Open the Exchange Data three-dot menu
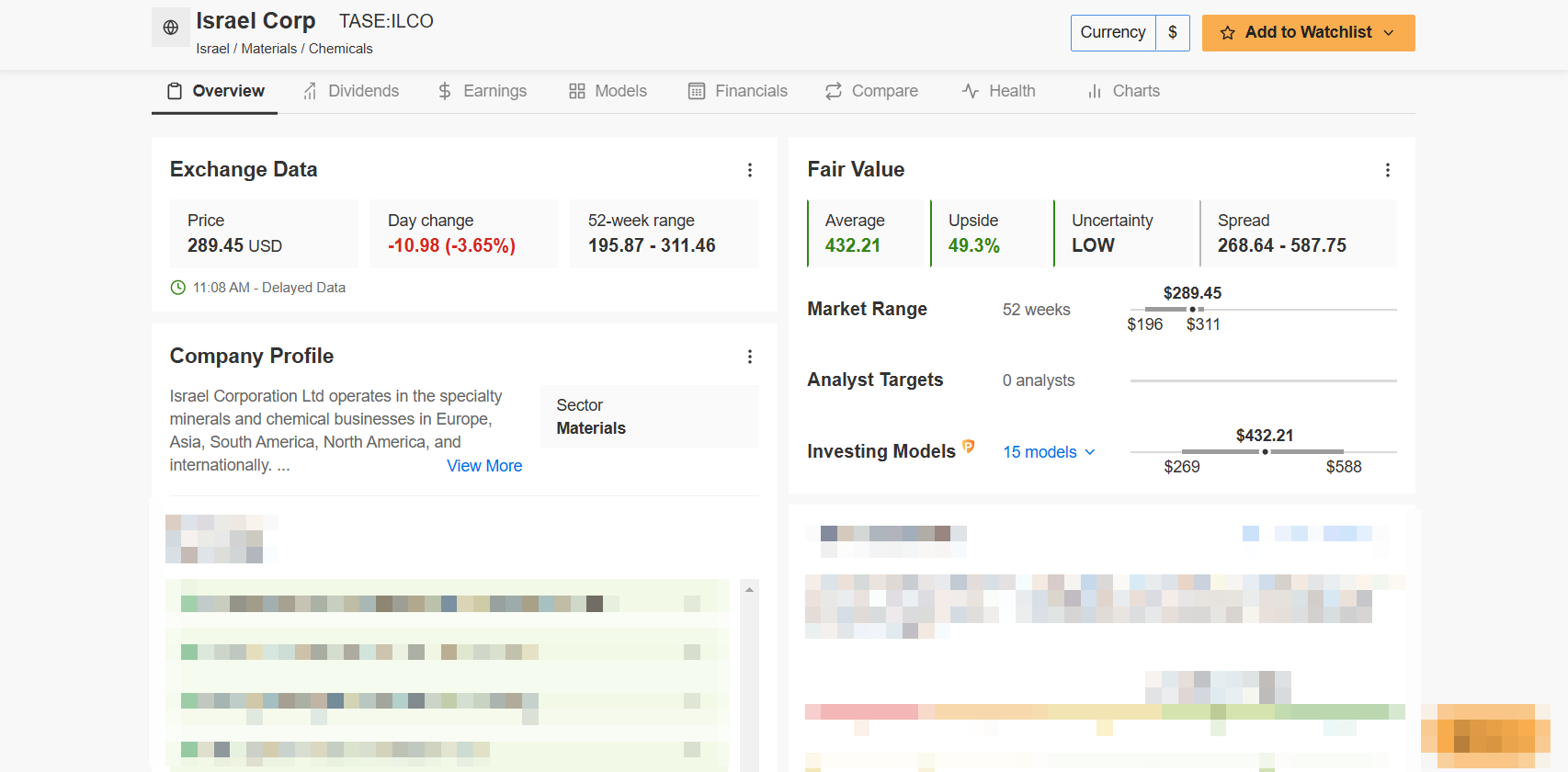This screenshot has width=1568, height=772. click(x=750, y=170)
